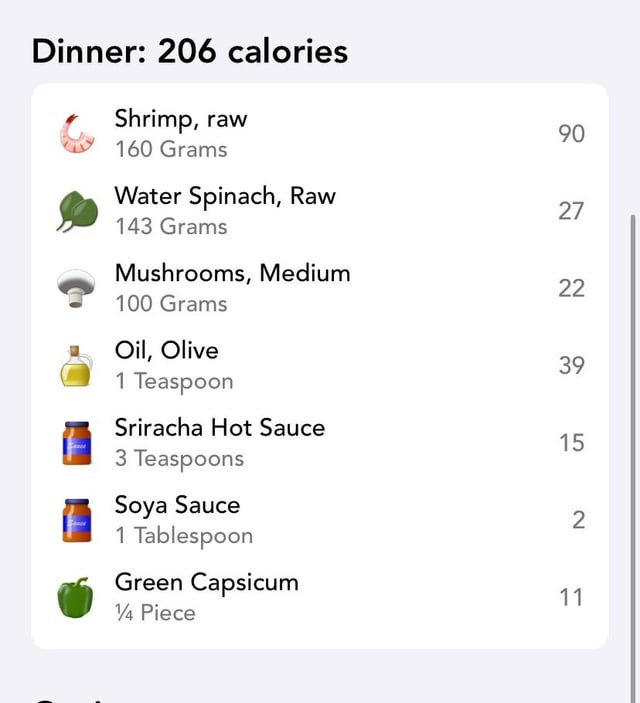Viewport: 640px width, 703px height.
Task: Tap the mushroom icon
Action: [x=76, y=288]
